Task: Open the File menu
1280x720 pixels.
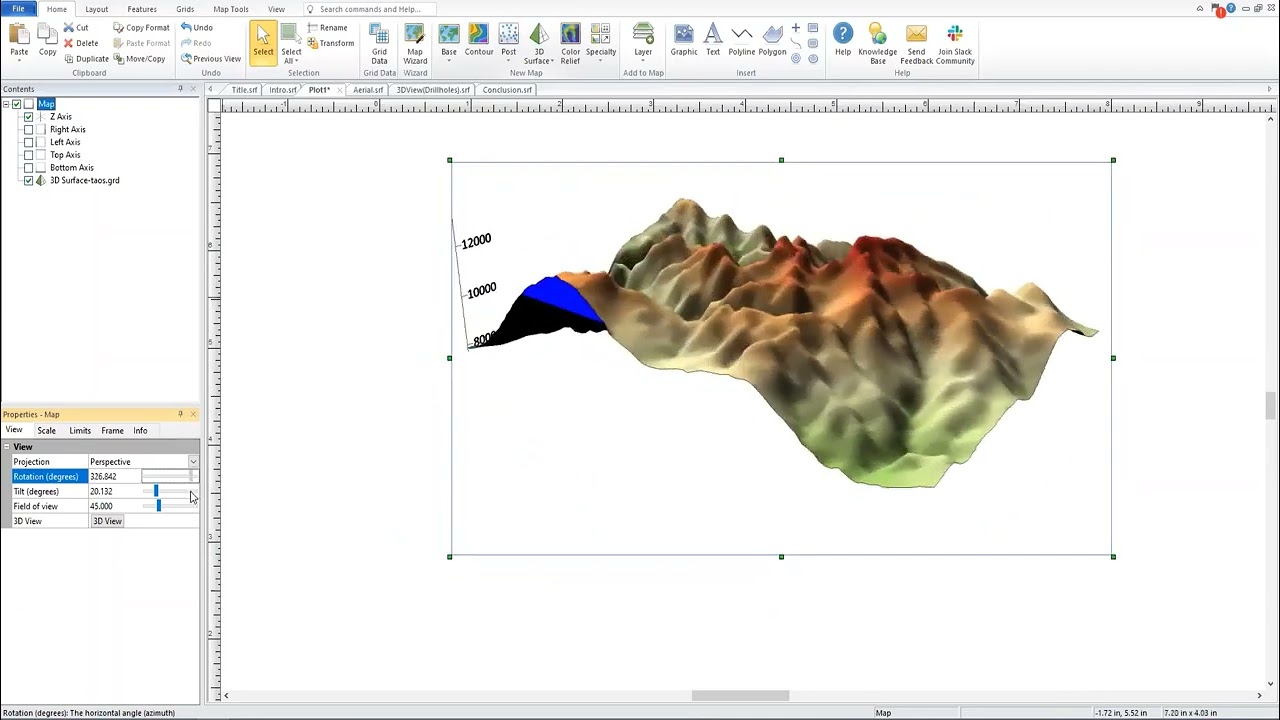Action: coord(18,9)
